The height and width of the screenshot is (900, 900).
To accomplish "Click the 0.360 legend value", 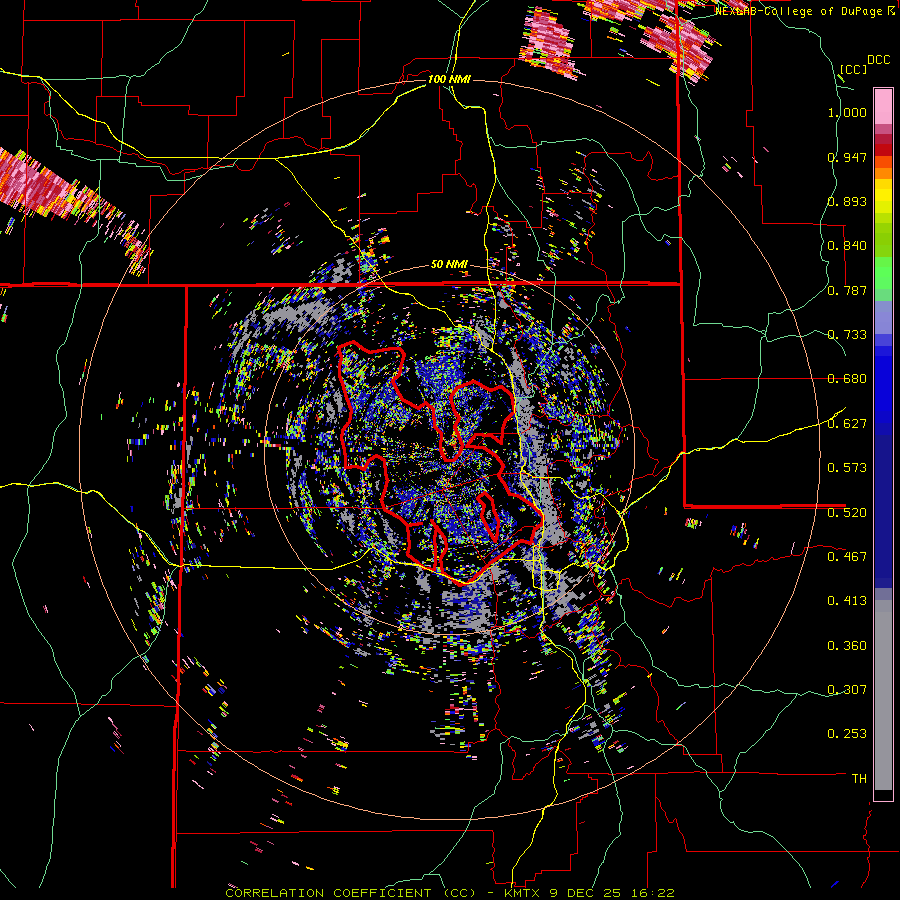I will (x=847, y=646).
